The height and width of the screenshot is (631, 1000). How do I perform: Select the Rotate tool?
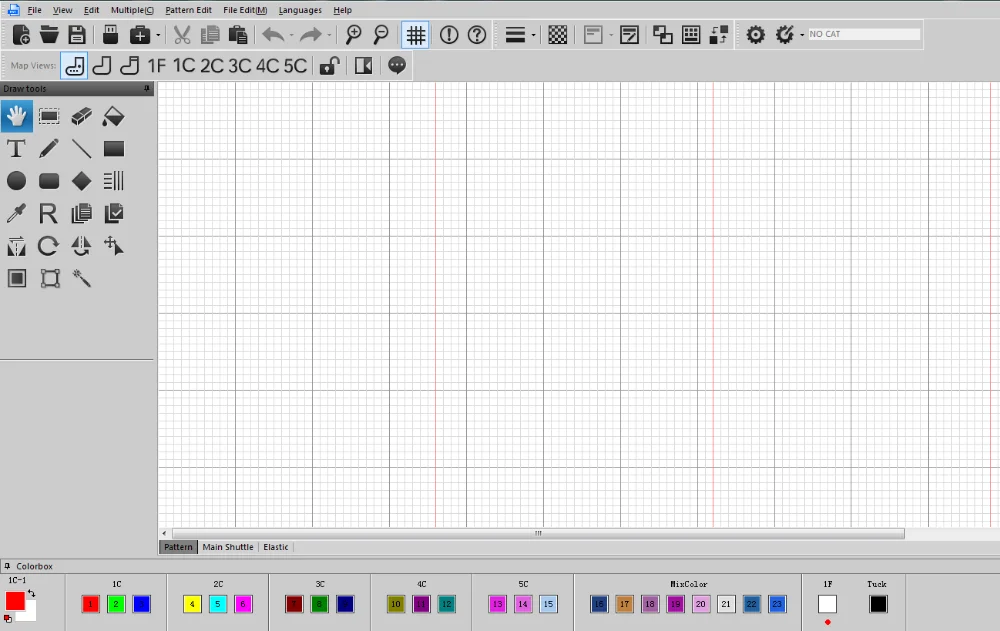(49, 246)
